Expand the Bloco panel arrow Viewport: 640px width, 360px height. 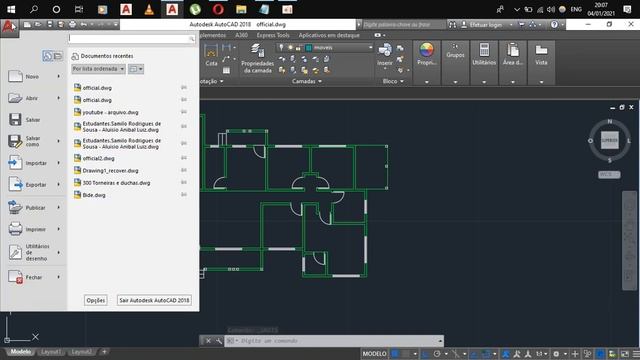[402, 81]
